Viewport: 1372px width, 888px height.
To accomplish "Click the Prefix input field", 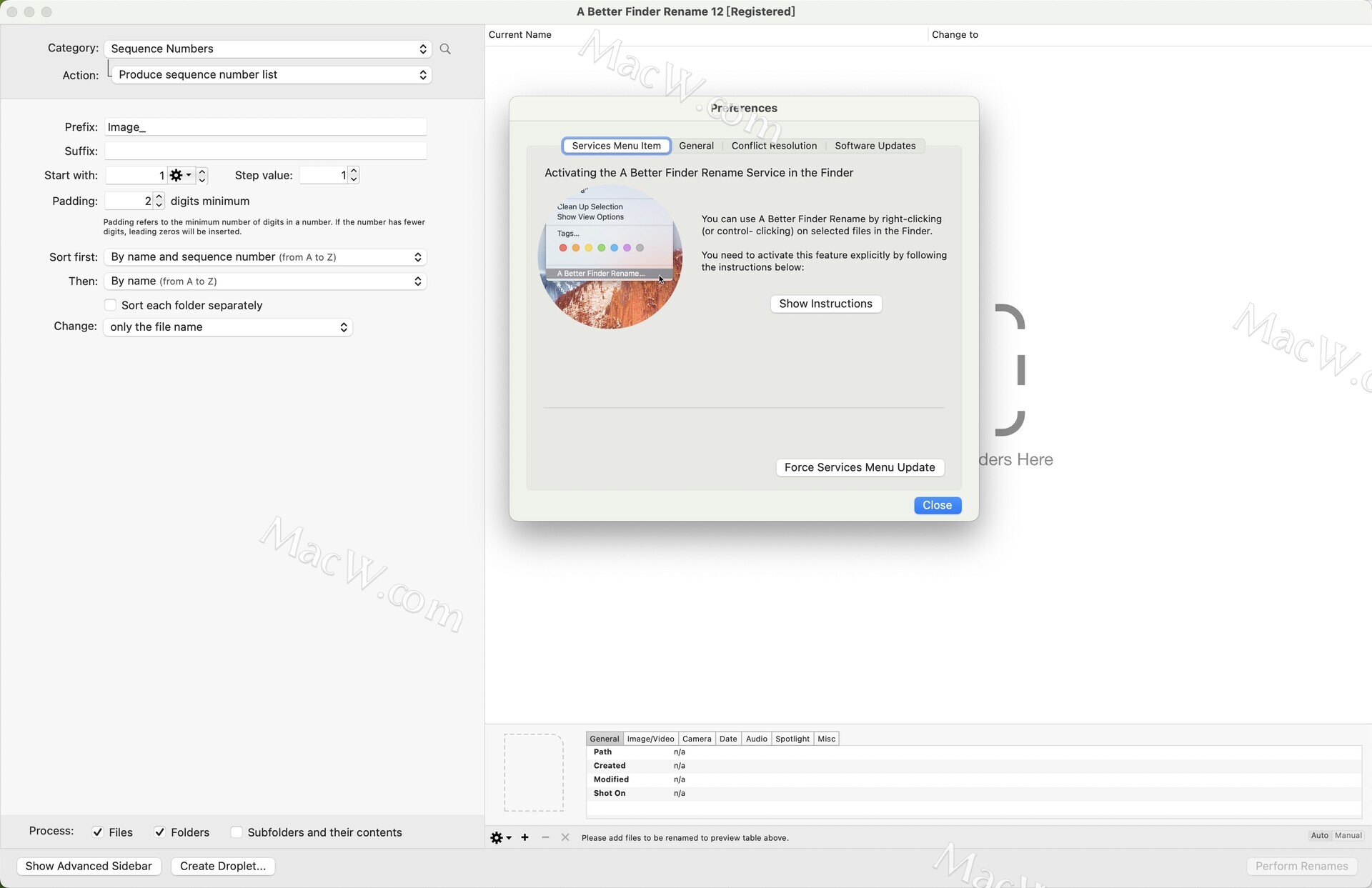I will pyautogui.click(x=266, y=127).
